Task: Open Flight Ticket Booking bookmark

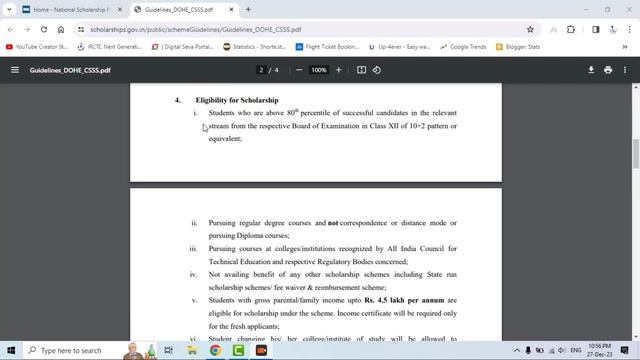Action: [327, 47]
